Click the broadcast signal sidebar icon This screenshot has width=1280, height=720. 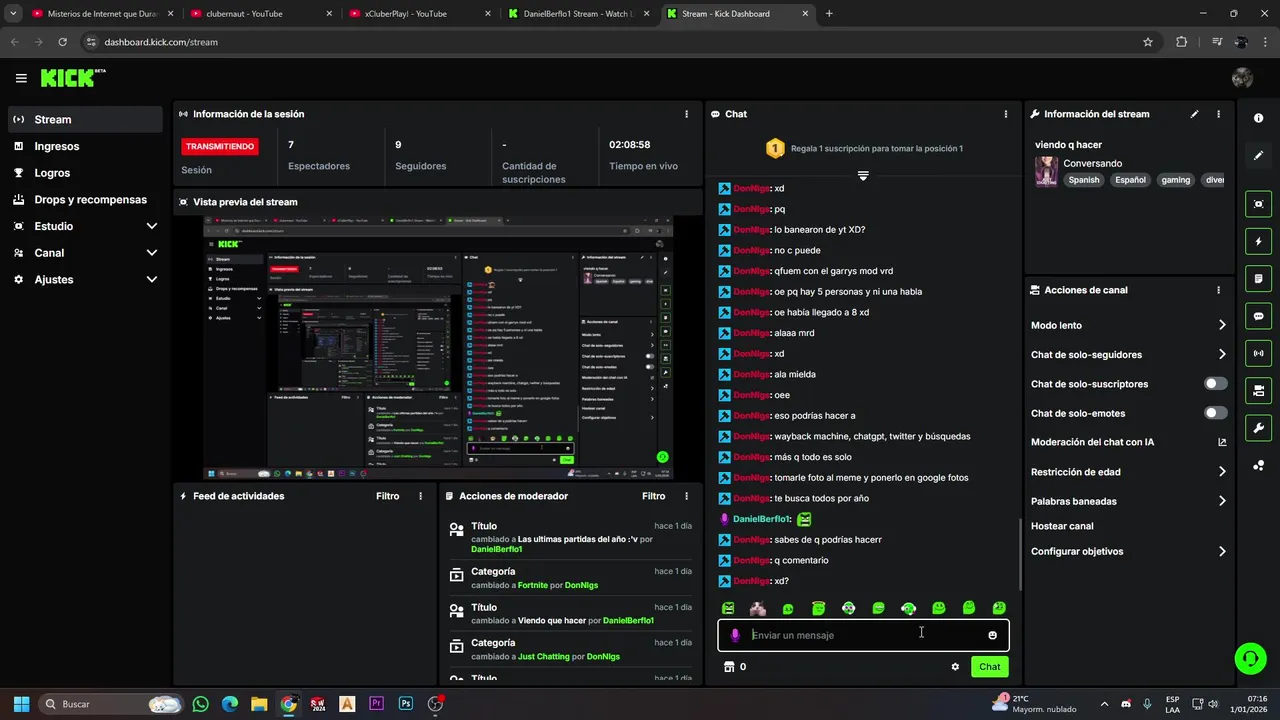click(1258, 353)
